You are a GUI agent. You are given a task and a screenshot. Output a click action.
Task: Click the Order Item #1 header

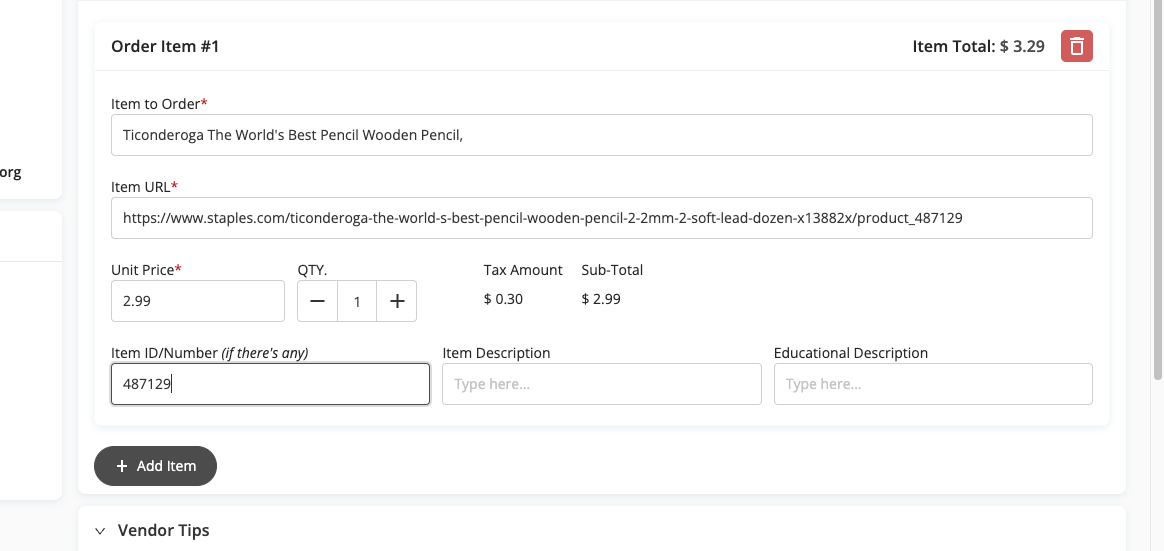tap(165, 46)
